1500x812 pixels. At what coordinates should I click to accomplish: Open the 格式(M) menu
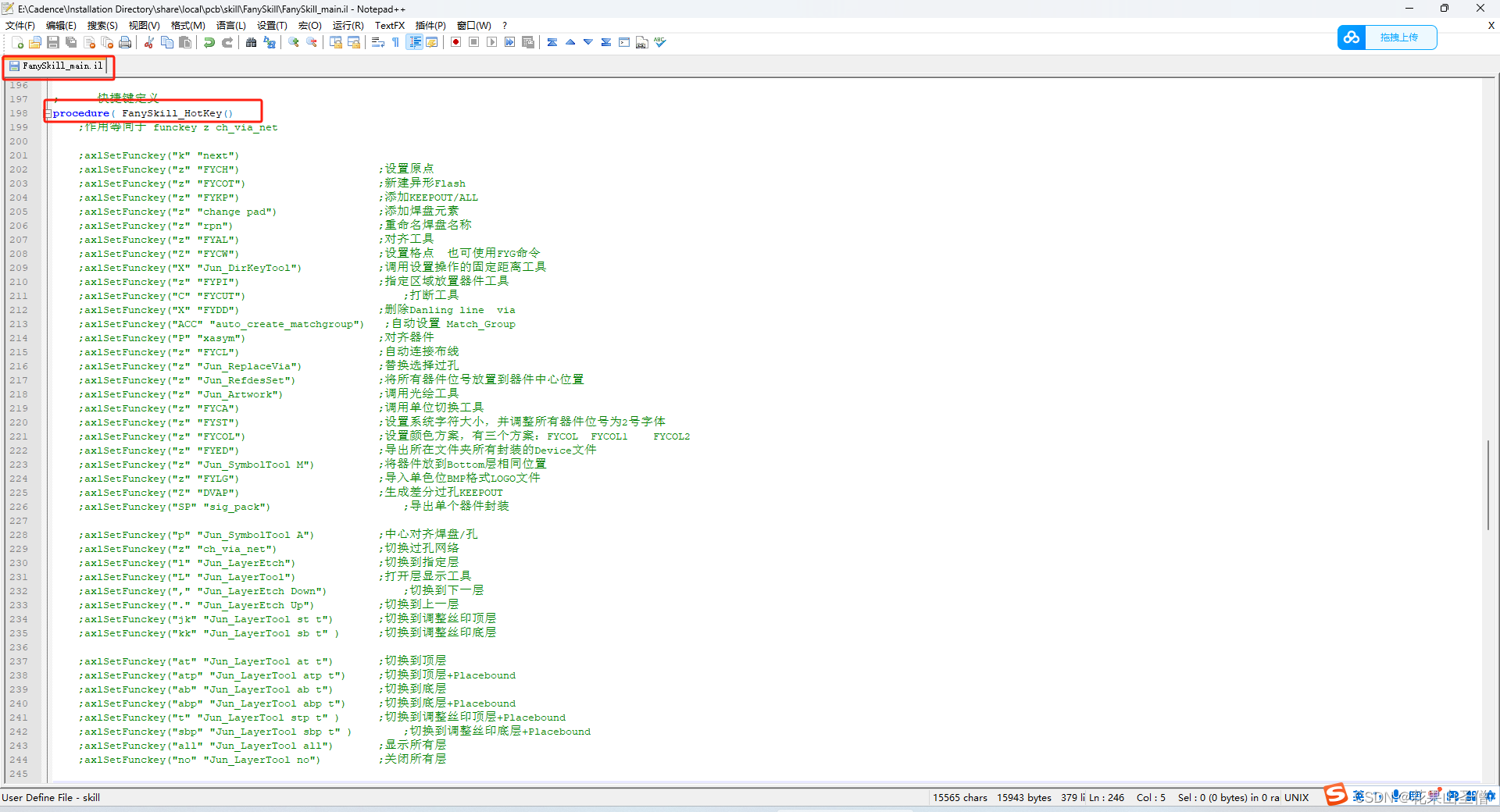(188, 26)
